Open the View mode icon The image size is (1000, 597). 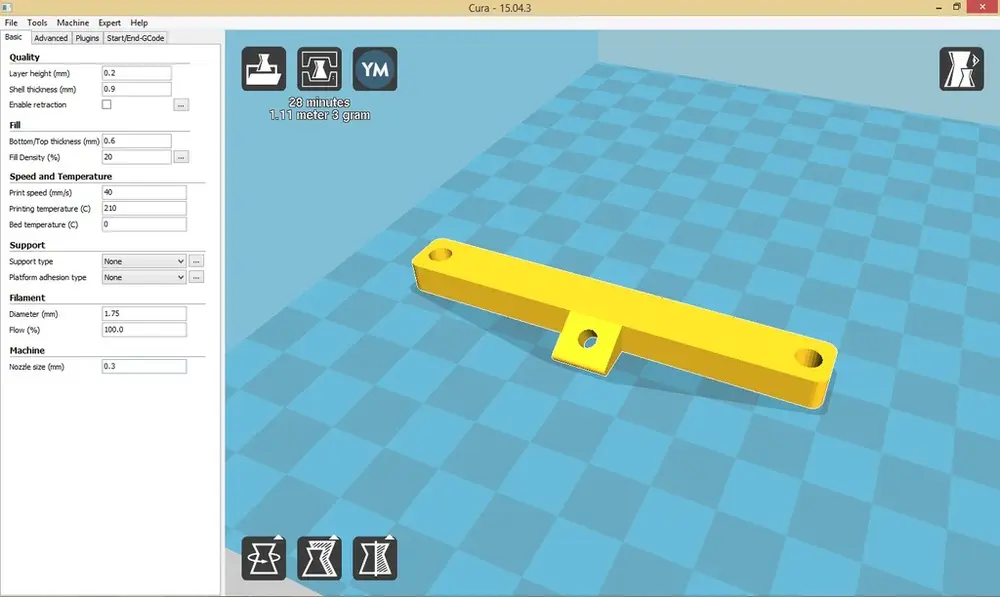coord(961,69)
